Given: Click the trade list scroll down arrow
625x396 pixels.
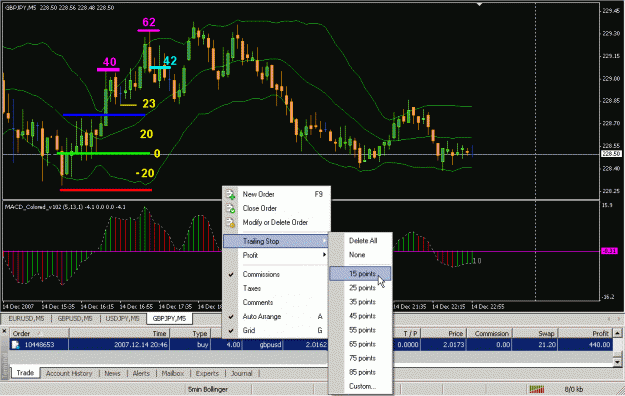Looking at the screenshot, I should click(x=618, y=362).
